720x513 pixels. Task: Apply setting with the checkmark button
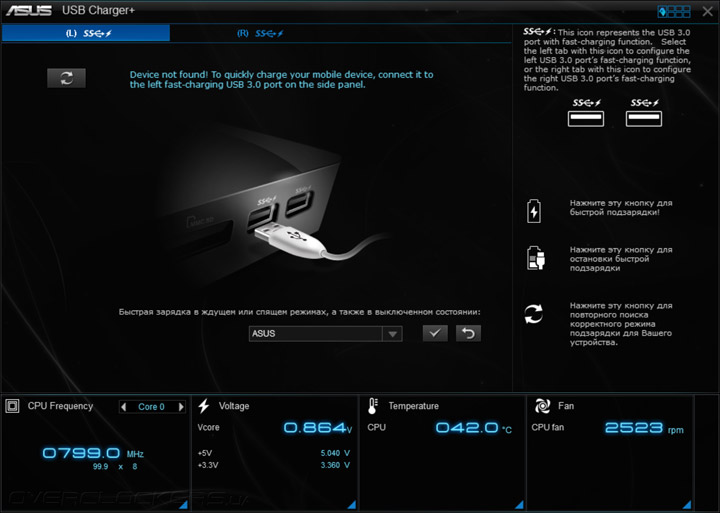[x=435, y=333]
